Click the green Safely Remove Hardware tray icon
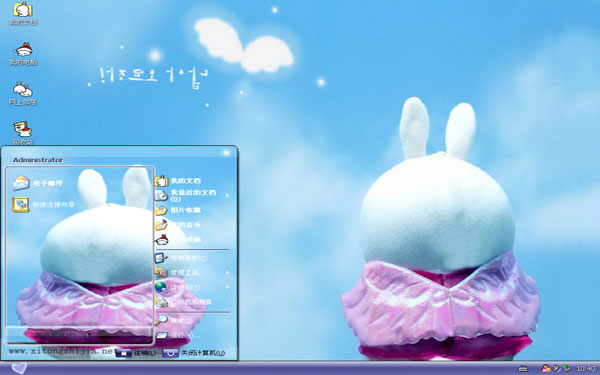This screenshot has height=375, width=600. (567, 368)
